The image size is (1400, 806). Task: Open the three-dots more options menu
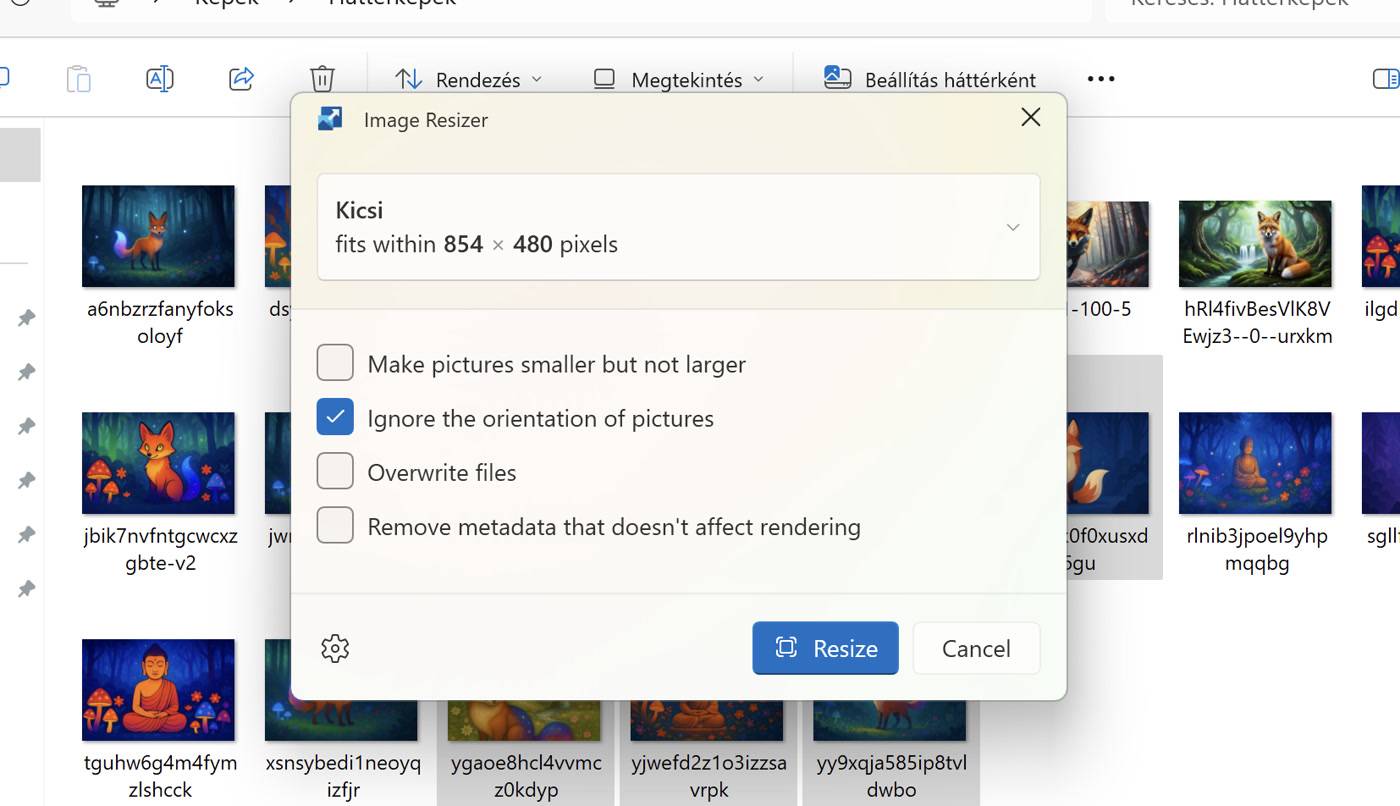click(1101, 79)
